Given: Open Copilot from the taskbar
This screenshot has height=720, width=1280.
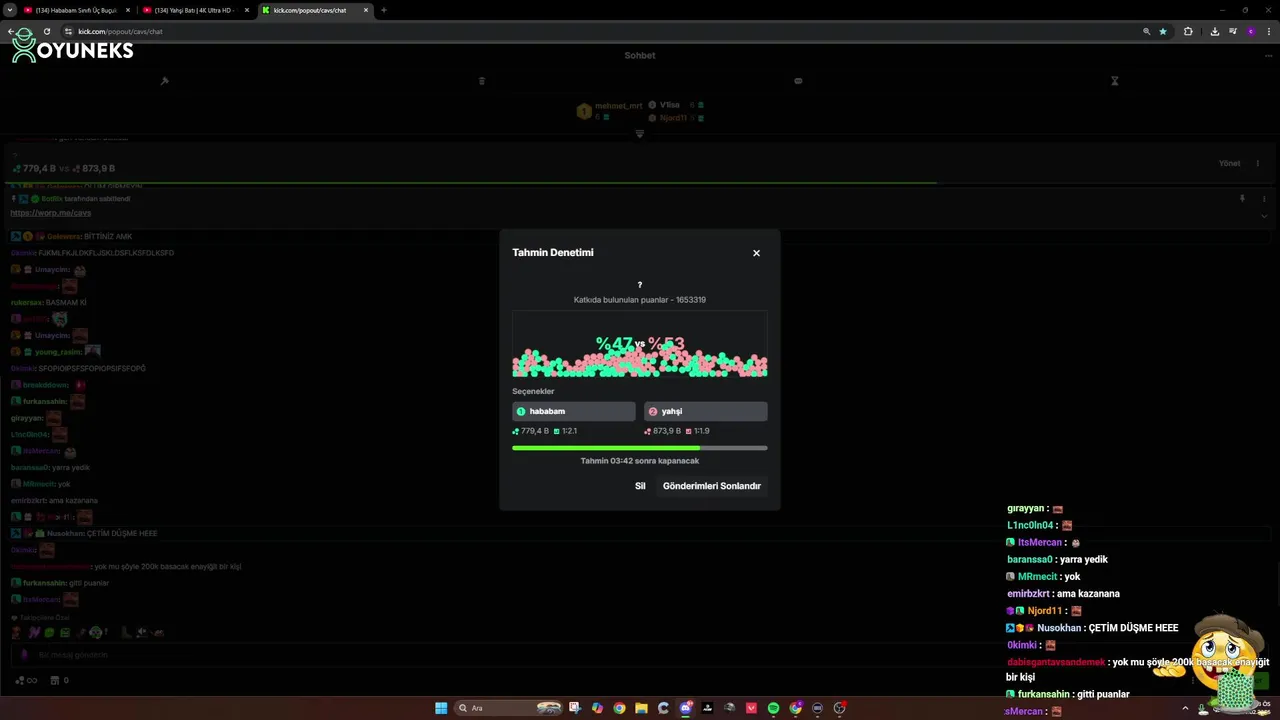Looking at the screenshot, I should point(597,708).
